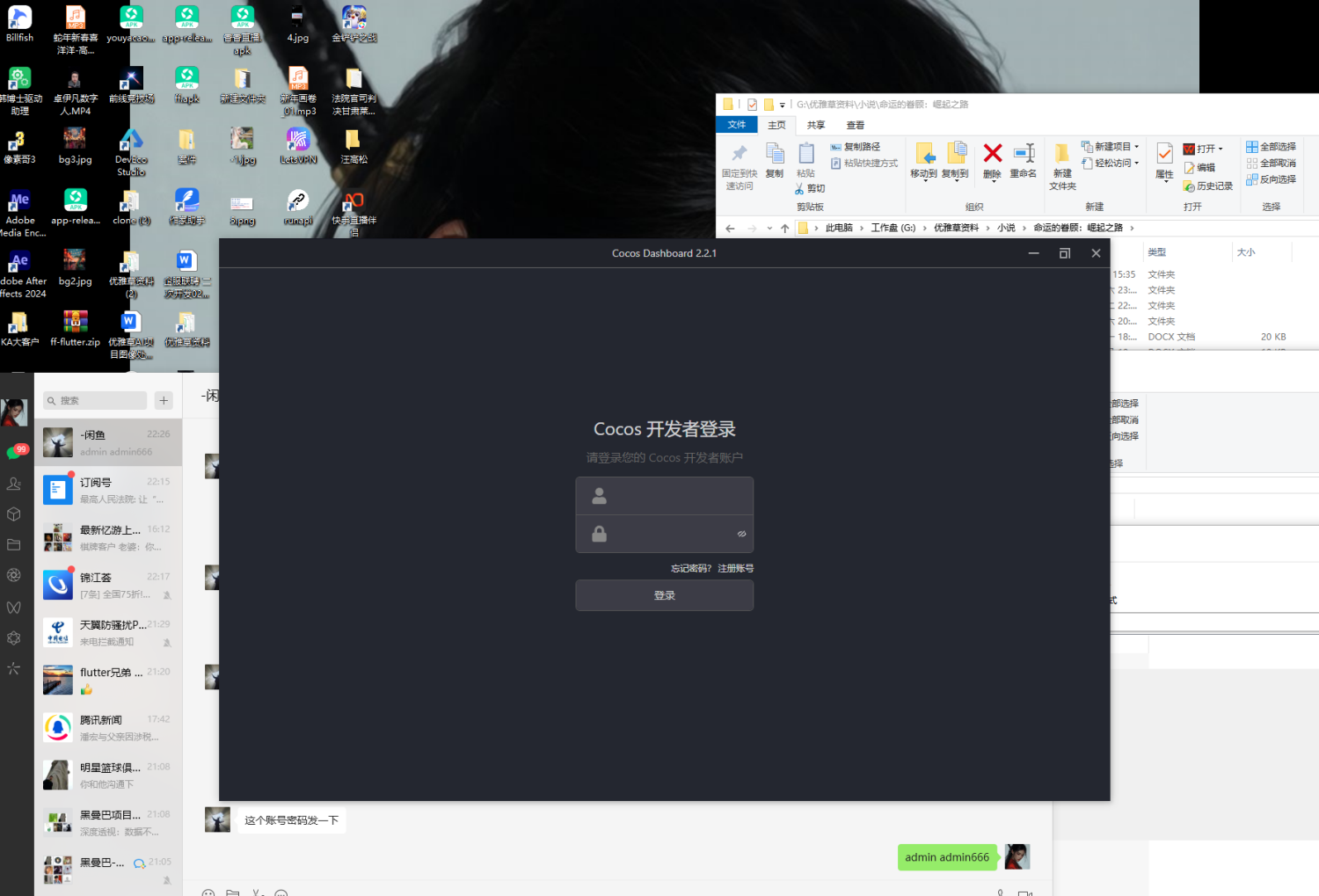Click the History (历史记录) icon
The image size is (1319, 896).
click(x=1207, y=186)
